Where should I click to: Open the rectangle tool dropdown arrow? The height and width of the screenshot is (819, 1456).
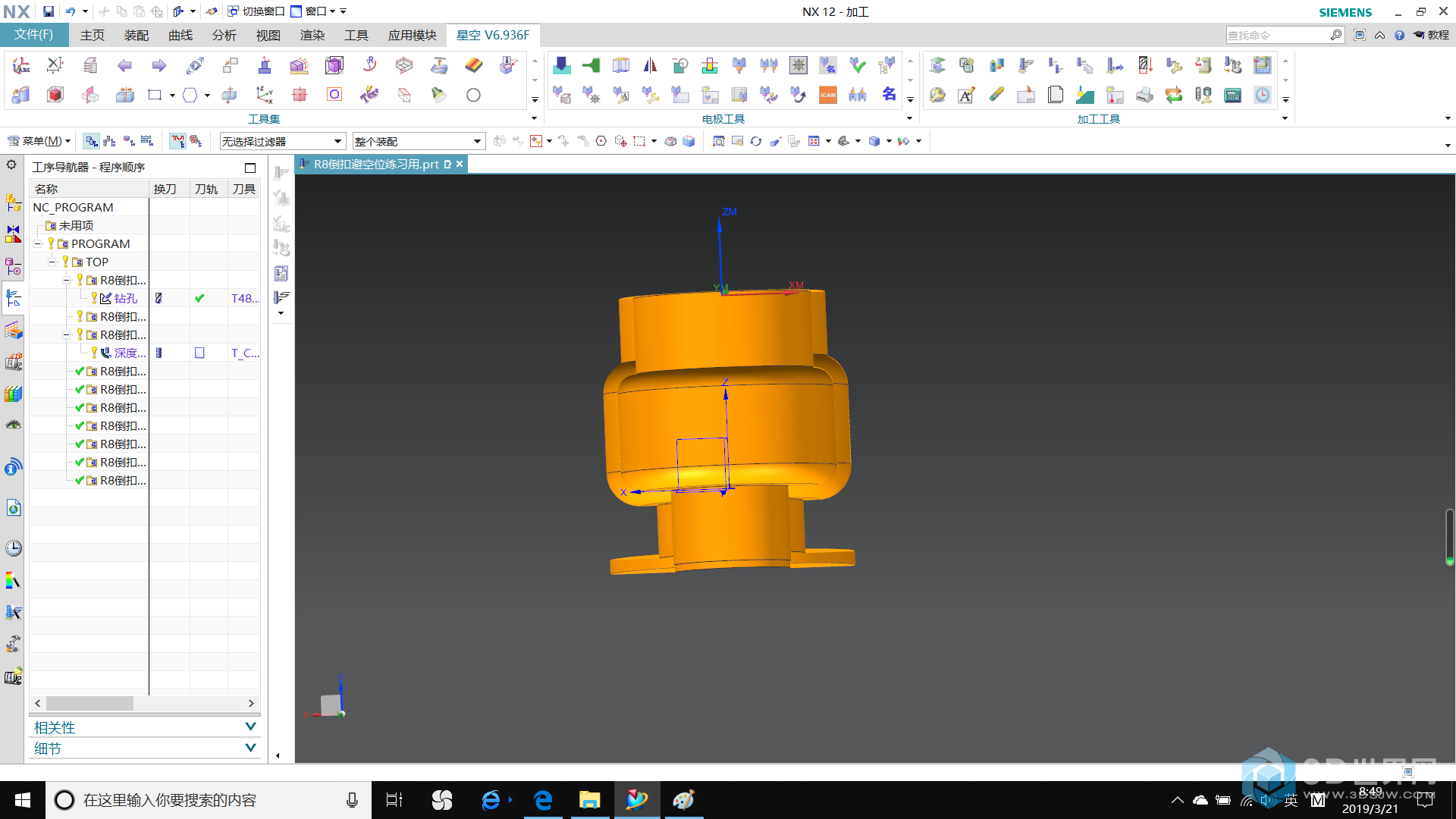coord(173,96)
